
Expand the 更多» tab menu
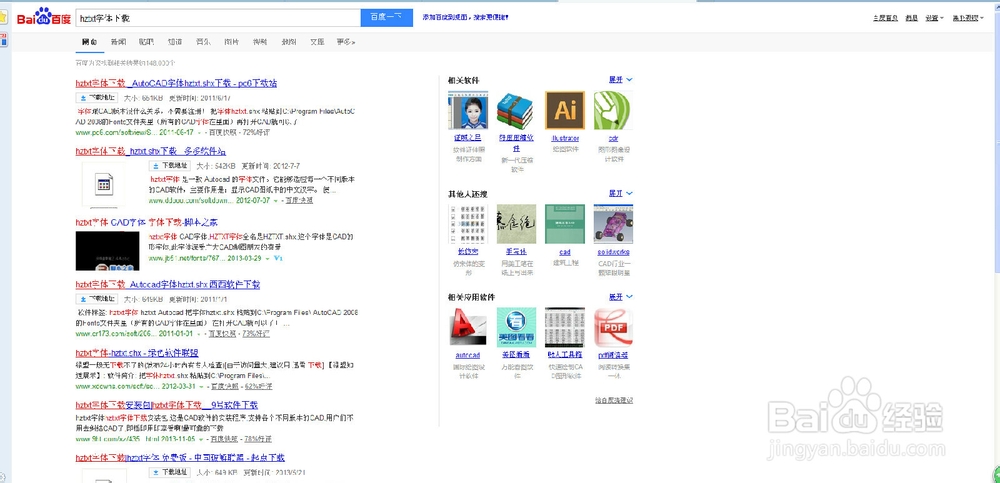(x=346, y=42)
